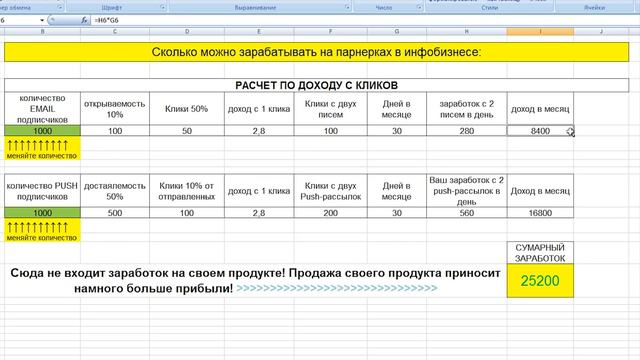Open the Alignment (Выравнивание) group dialog launcher
Screen dimensions: 640x360
point(347,7)
